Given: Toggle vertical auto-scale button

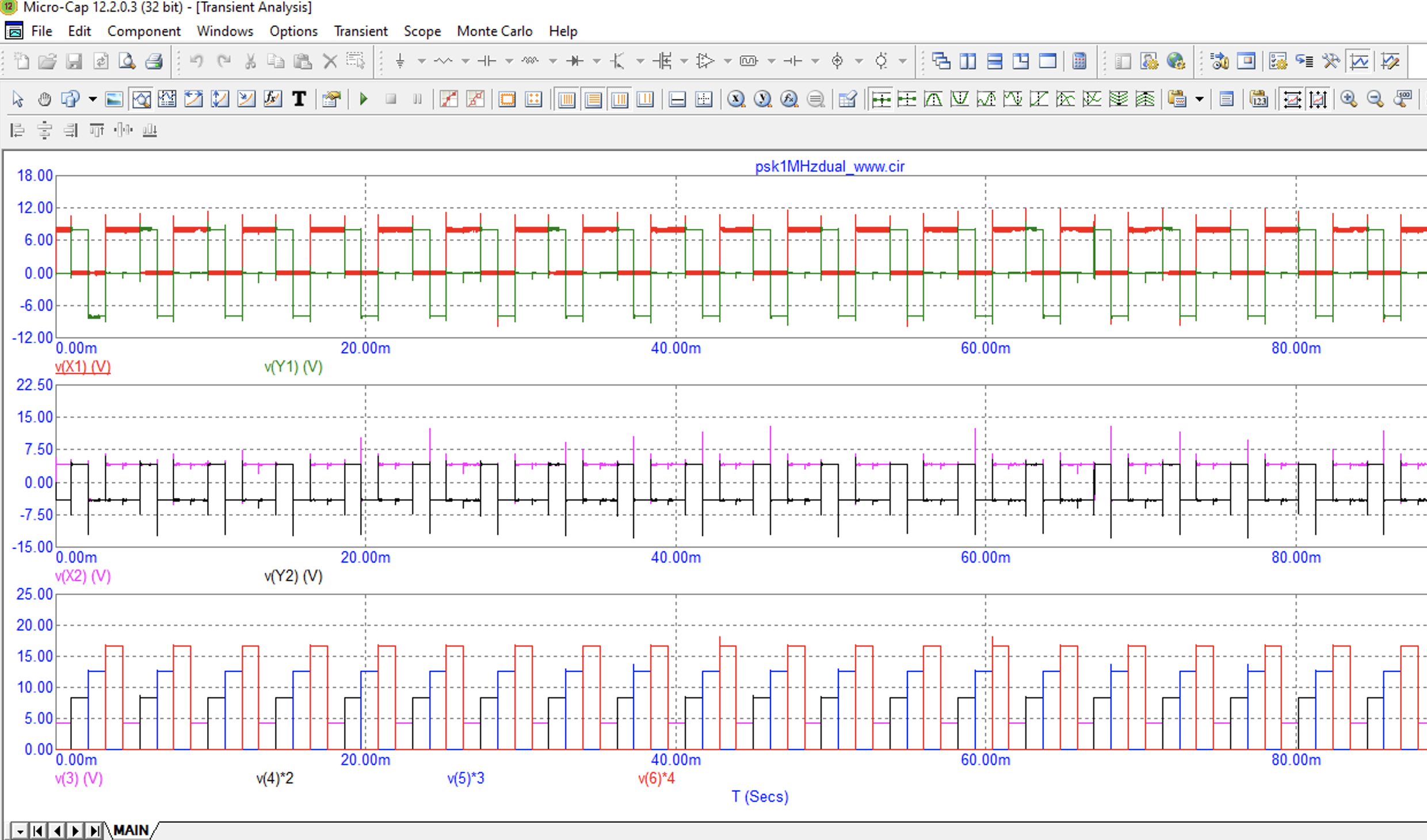Looking at the screenshot, I should pos(1318,100).
